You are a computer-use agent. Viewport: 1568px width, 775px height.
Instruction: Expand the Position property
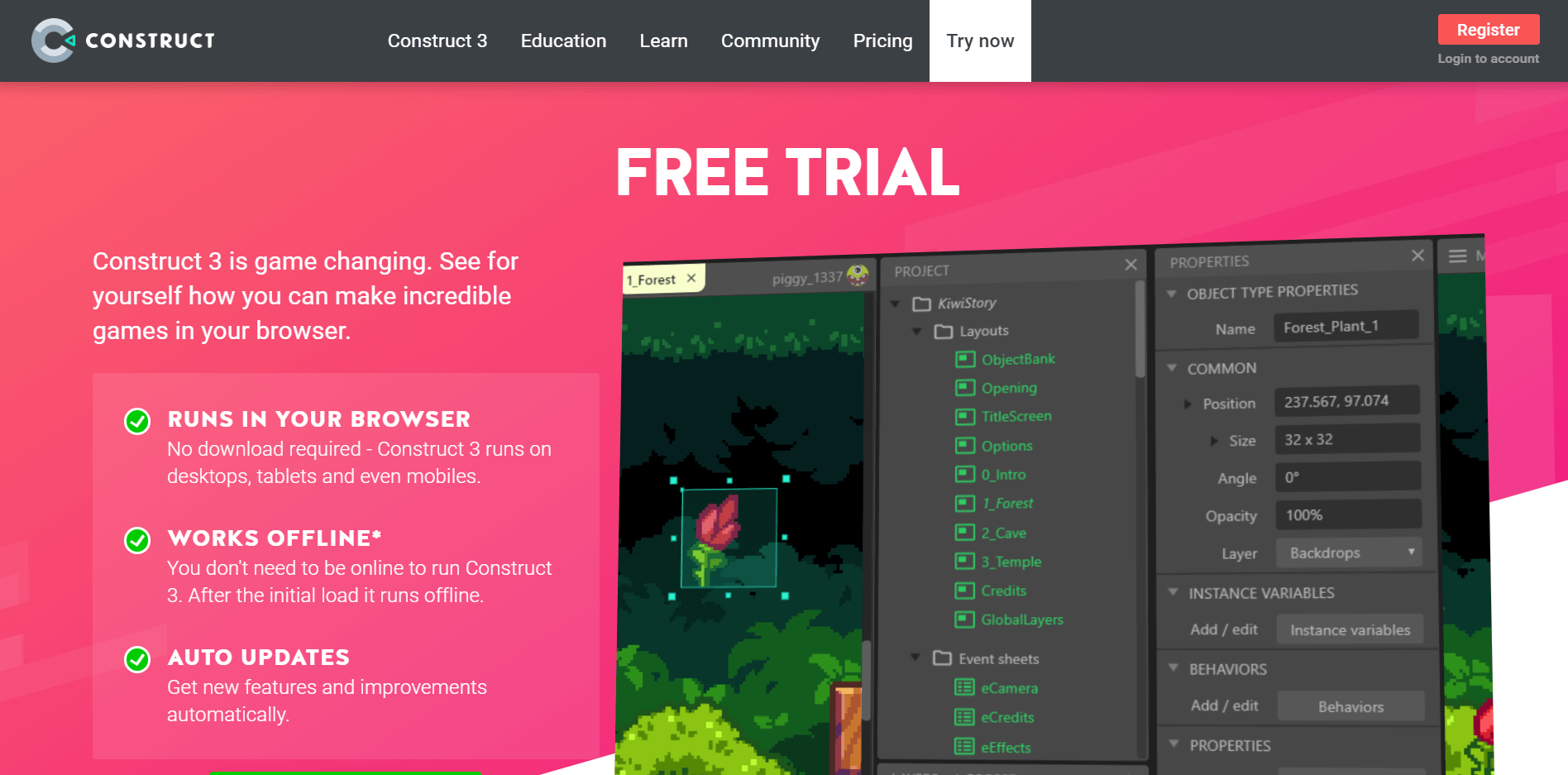[1188, 404]
